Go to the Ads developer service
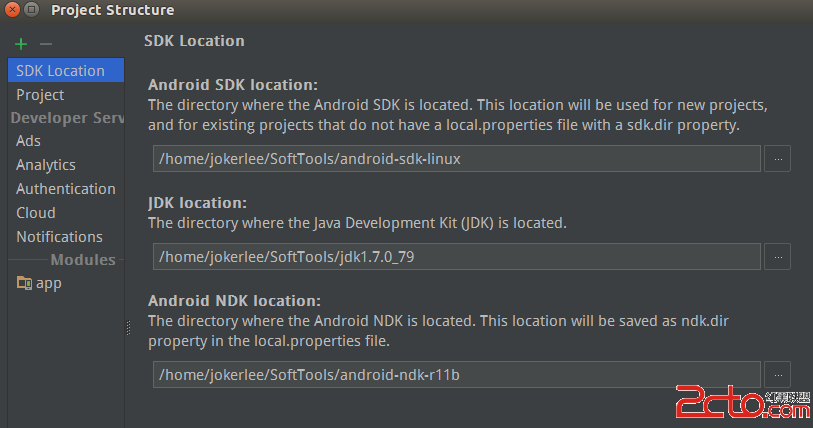The width and height of the screenshot is (813, 428). tap(28, 141)
